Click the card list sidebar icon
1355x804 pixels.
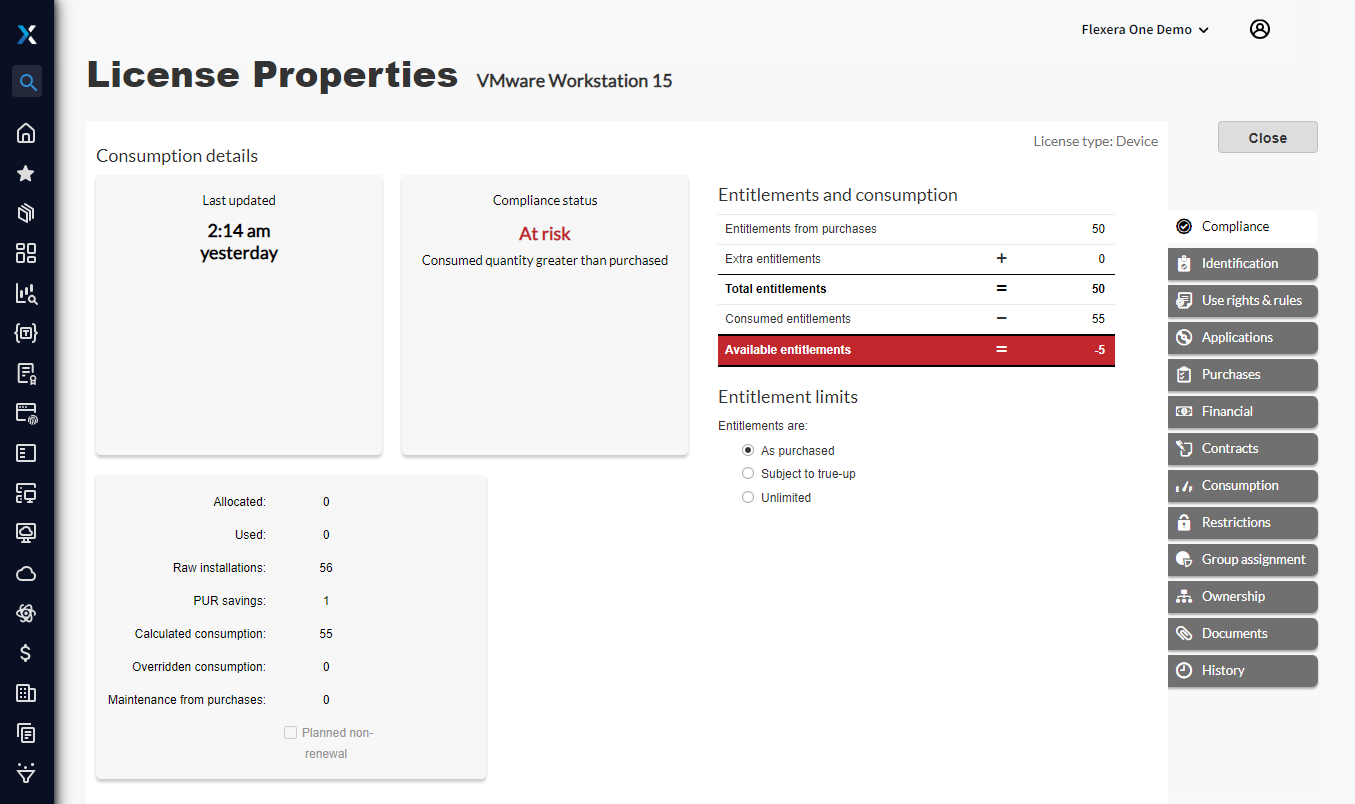[x=27, y=453]
